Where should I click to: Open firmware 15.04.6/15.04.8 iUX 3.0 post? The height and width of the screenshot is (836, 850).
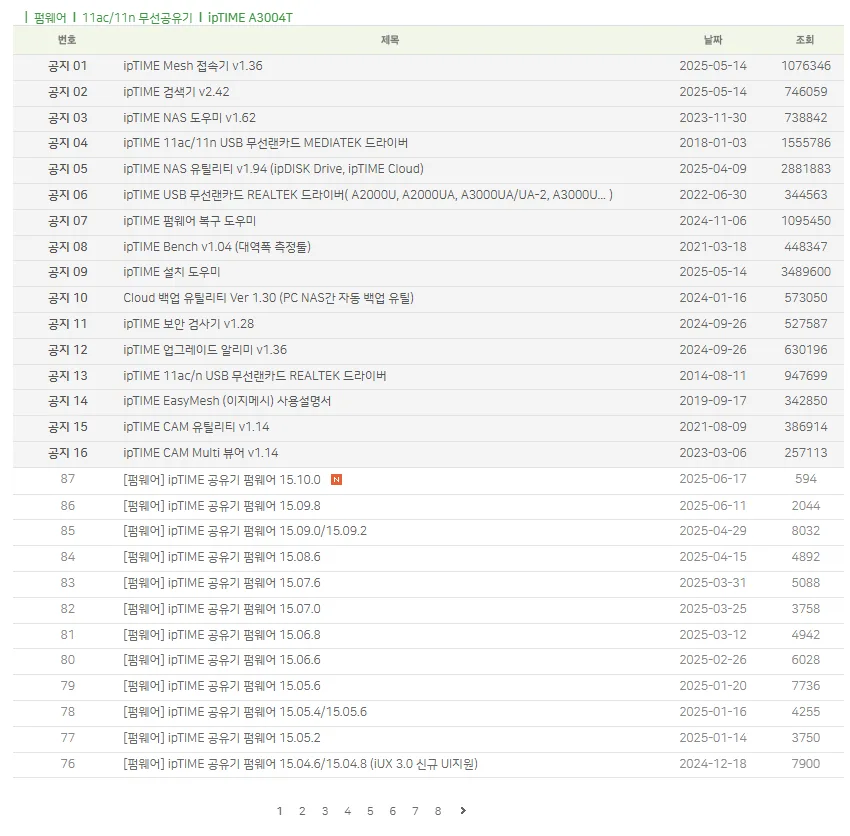pos(300,764)
